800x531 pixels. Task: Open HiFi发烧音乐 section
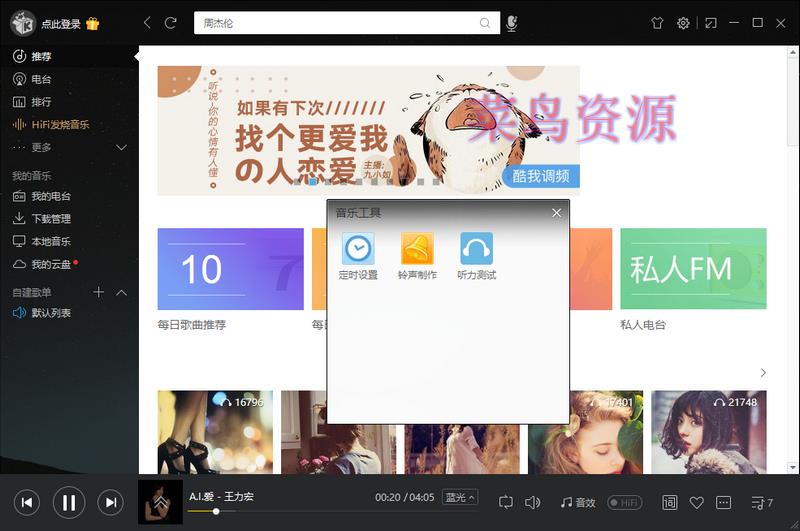(x=69, y=124)
